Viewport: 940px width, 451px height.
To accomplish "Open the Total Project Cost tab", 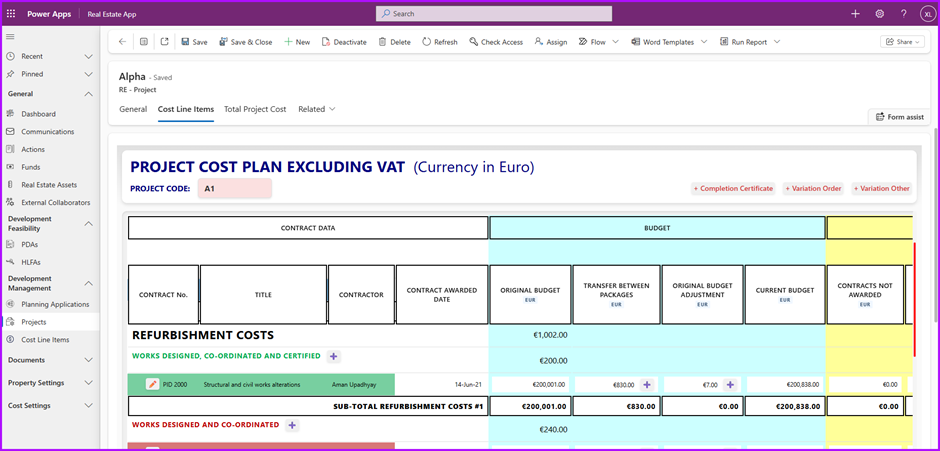I will (x=255, y=109).
